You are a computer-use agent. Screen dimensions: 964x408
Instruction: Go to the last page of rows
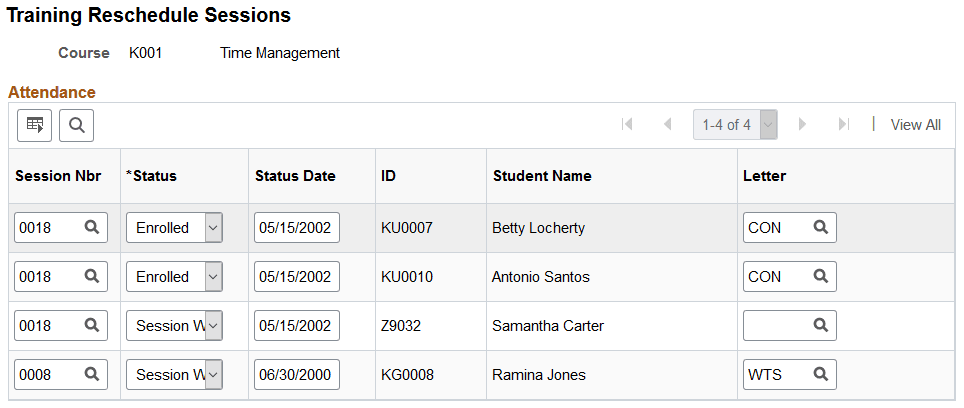[x=843, y=125]
